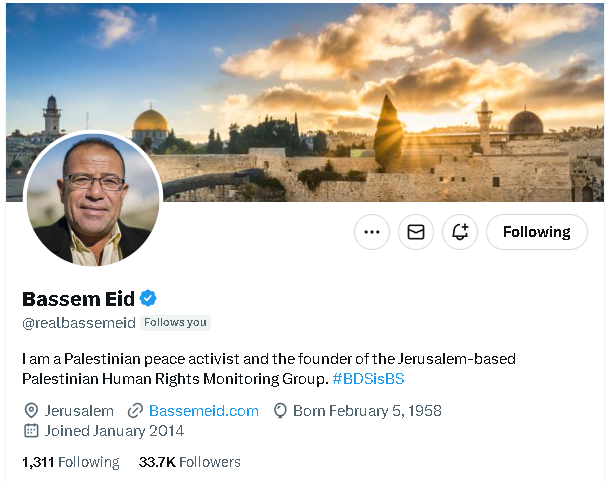Image resolution: width=610 pixels, height=481 pixels.
Task: Click the Following button to unfollow
Action: (536, 232)
